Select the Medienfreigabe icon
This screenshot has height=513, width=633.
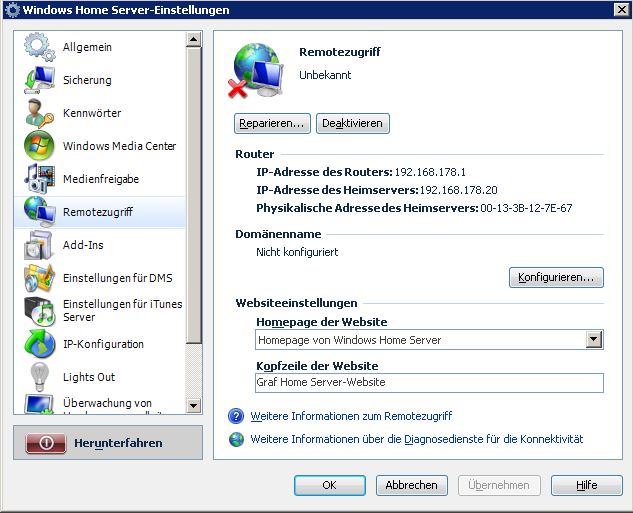(39, 179)
